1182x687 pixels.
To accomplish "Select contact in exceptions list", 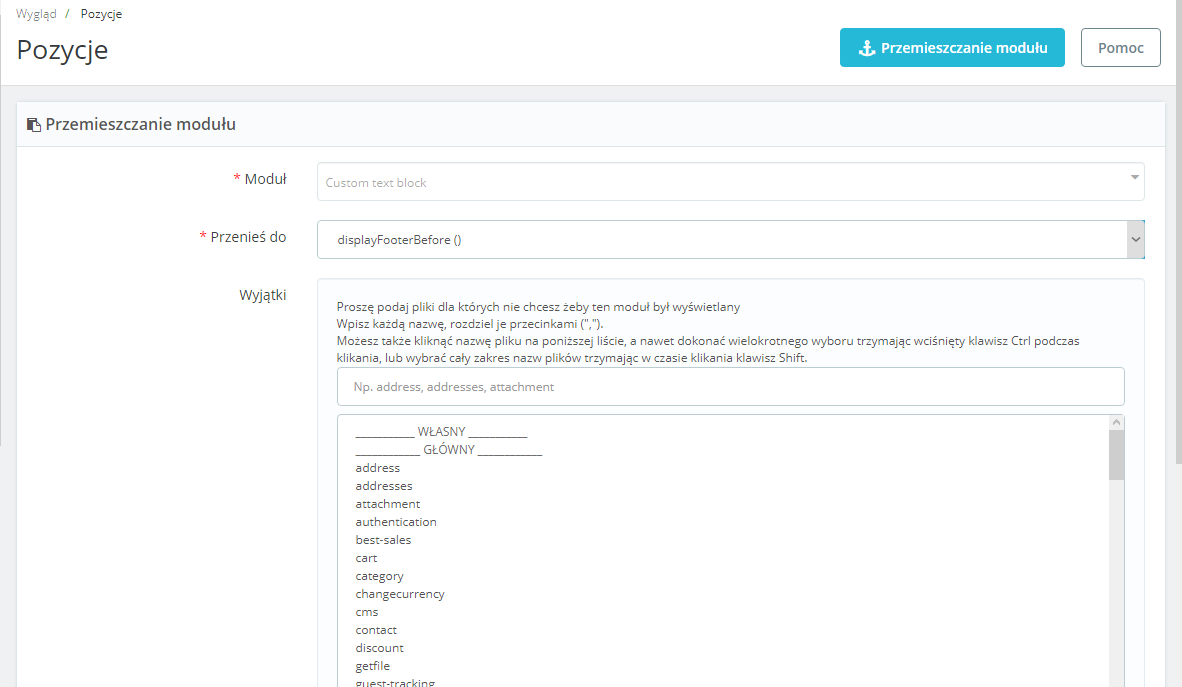I will point(375,630).
